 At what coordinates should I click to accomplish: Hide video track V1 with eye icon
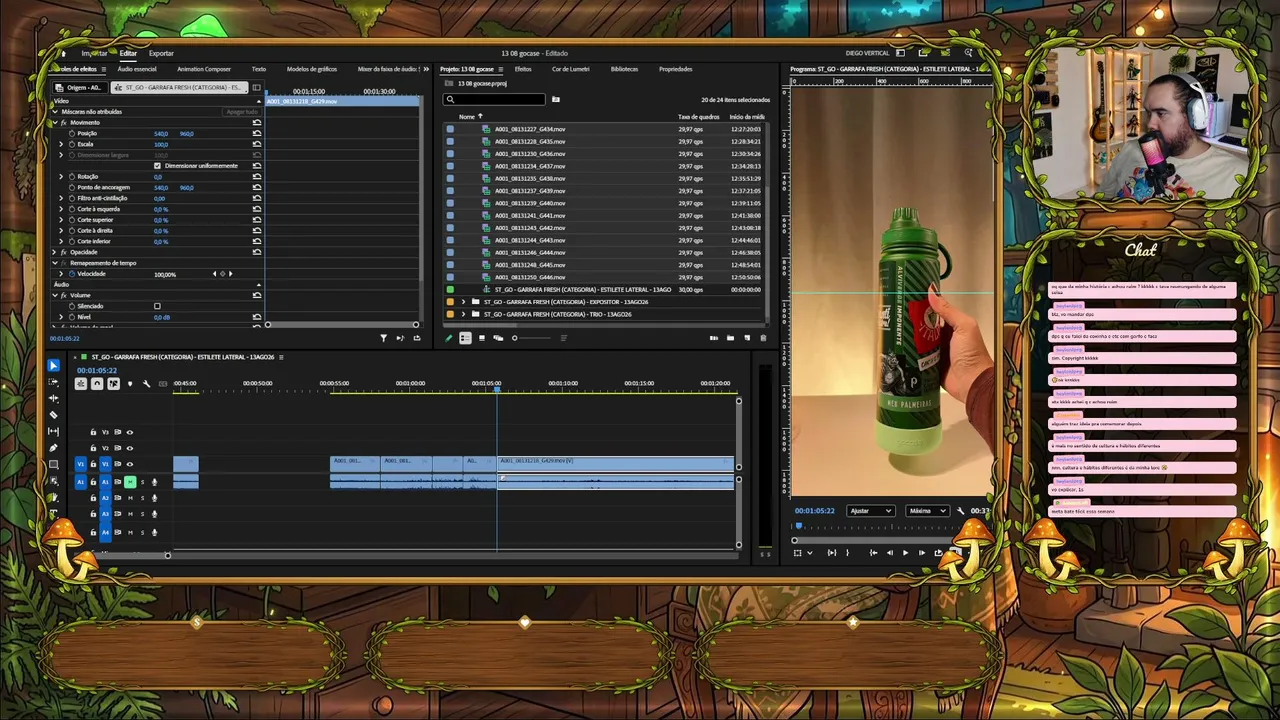click(x=129, y=464)
